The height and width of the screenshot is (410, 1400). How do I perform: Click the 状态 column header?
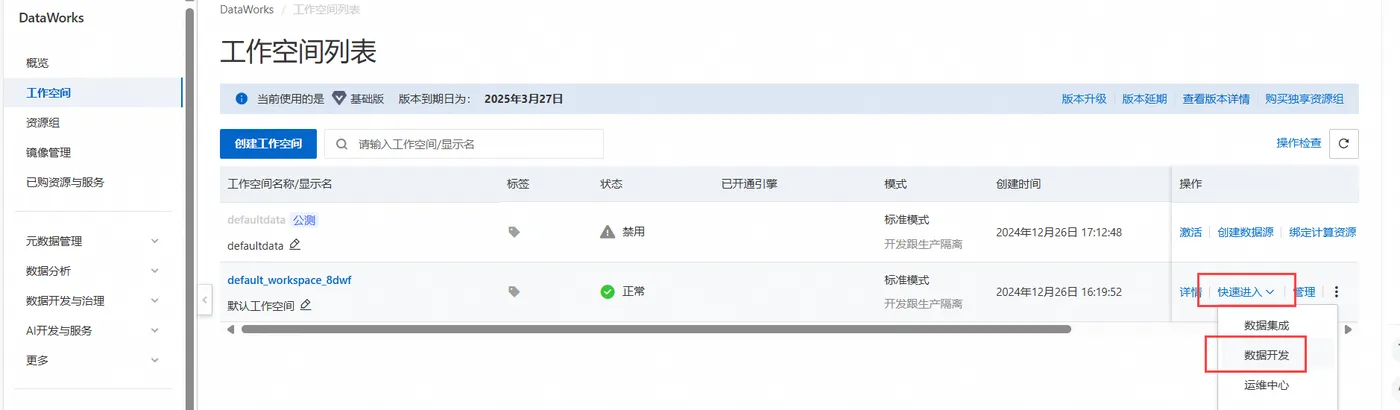611,184
